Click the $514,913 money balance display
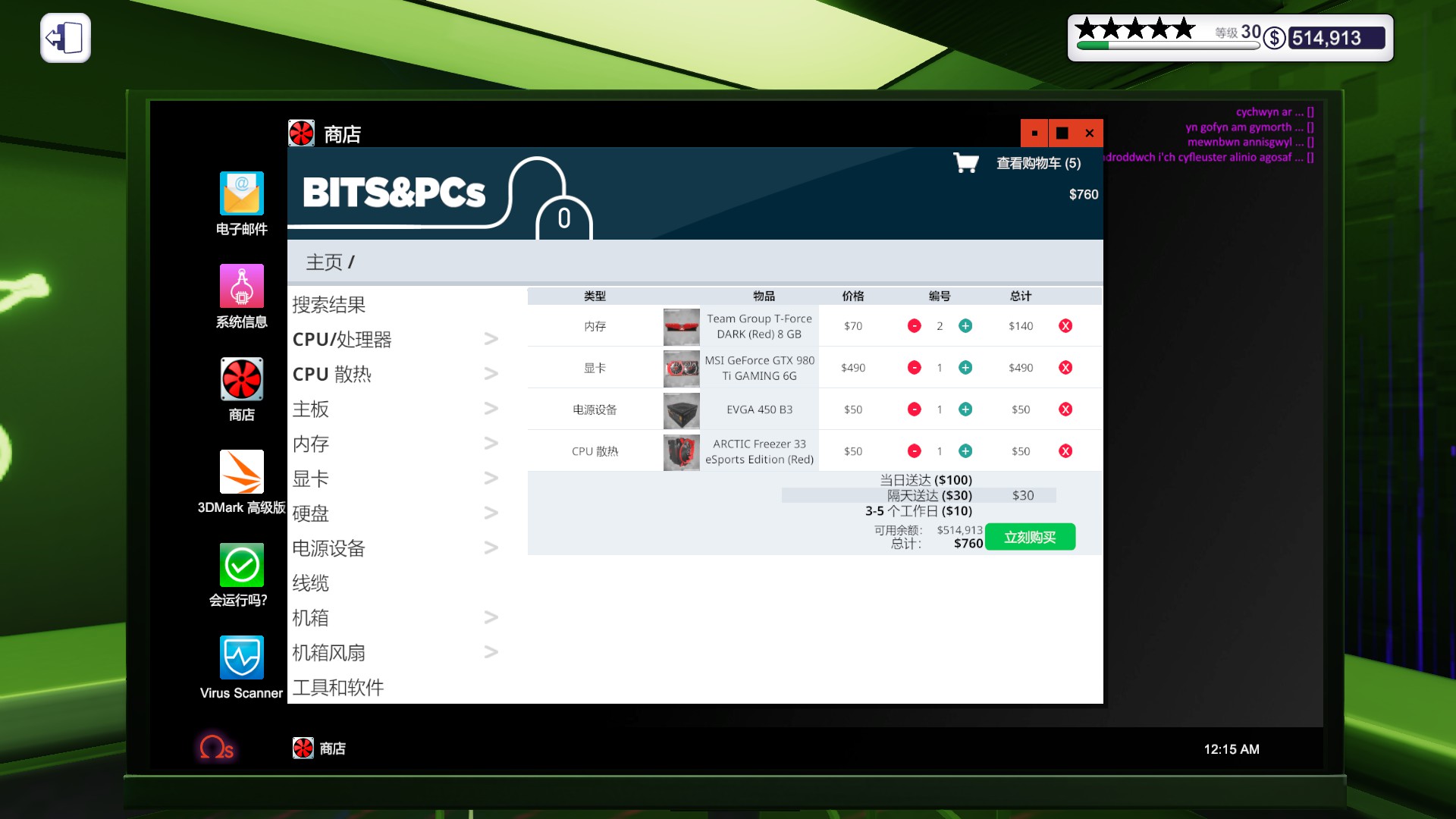The image size is (1456, 819). pyautogui.click(x=1336, y=38)
